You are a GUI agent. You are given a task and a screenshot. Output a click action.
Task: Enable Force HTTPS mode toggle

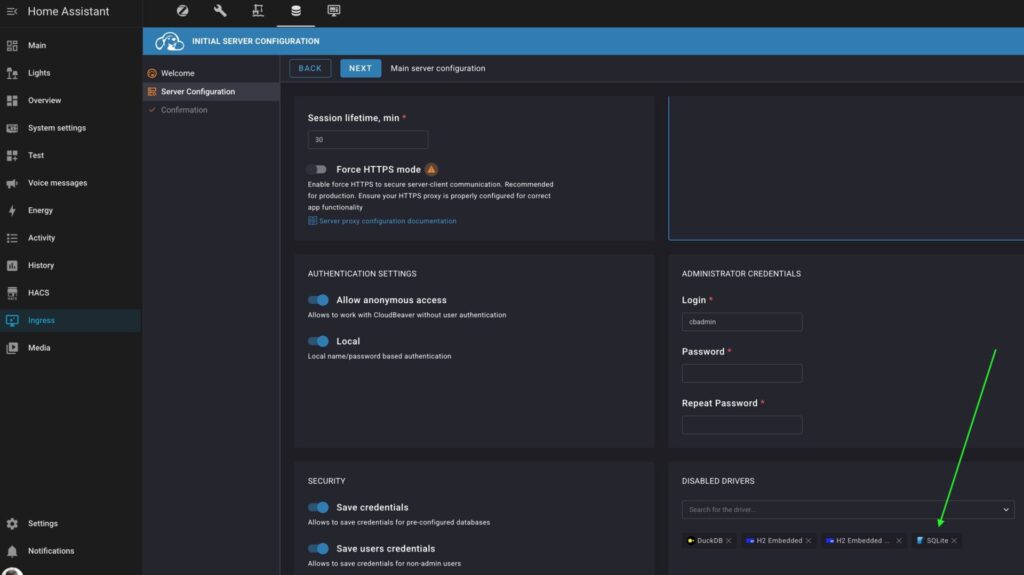(x=318, y=170)
